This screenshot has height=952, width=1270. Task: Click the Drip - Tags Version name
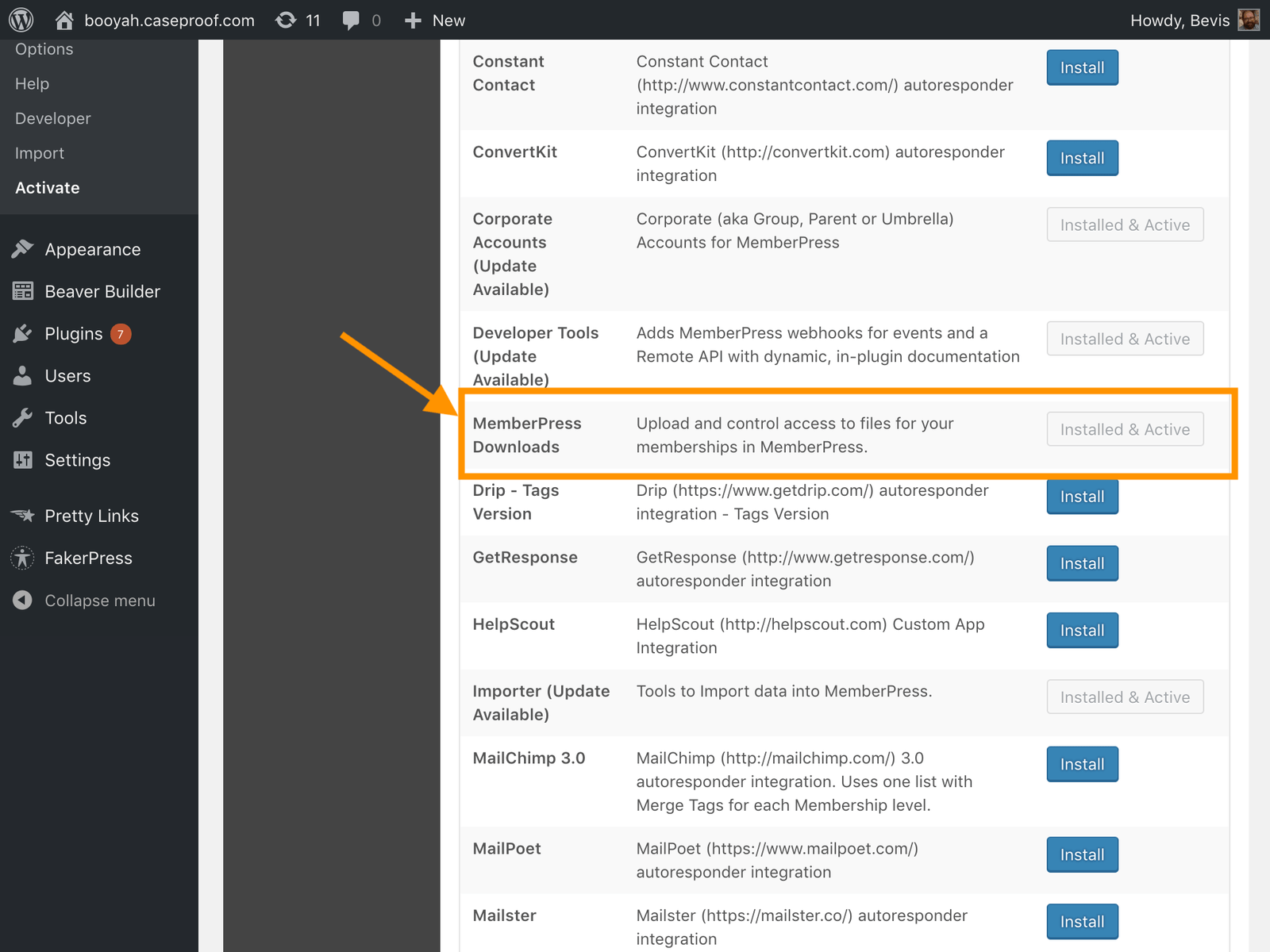(x=516, y=502)
